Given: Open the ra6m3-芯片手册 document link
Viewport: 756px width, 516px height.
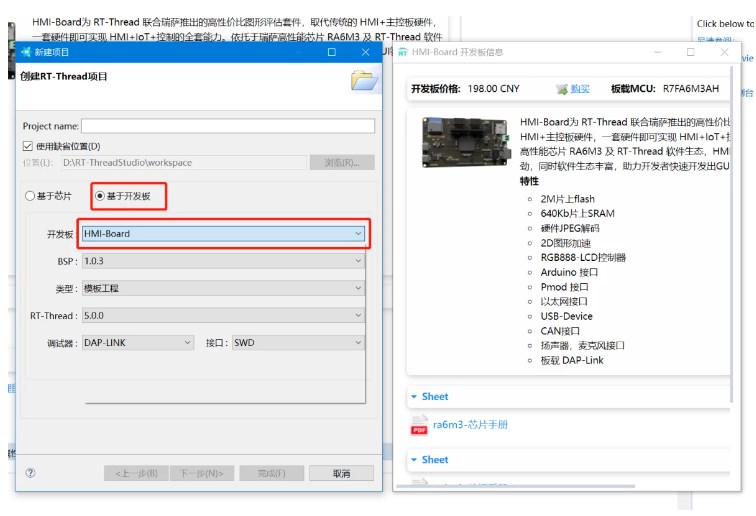Looking at the screenshot, I should click(470, 425).
